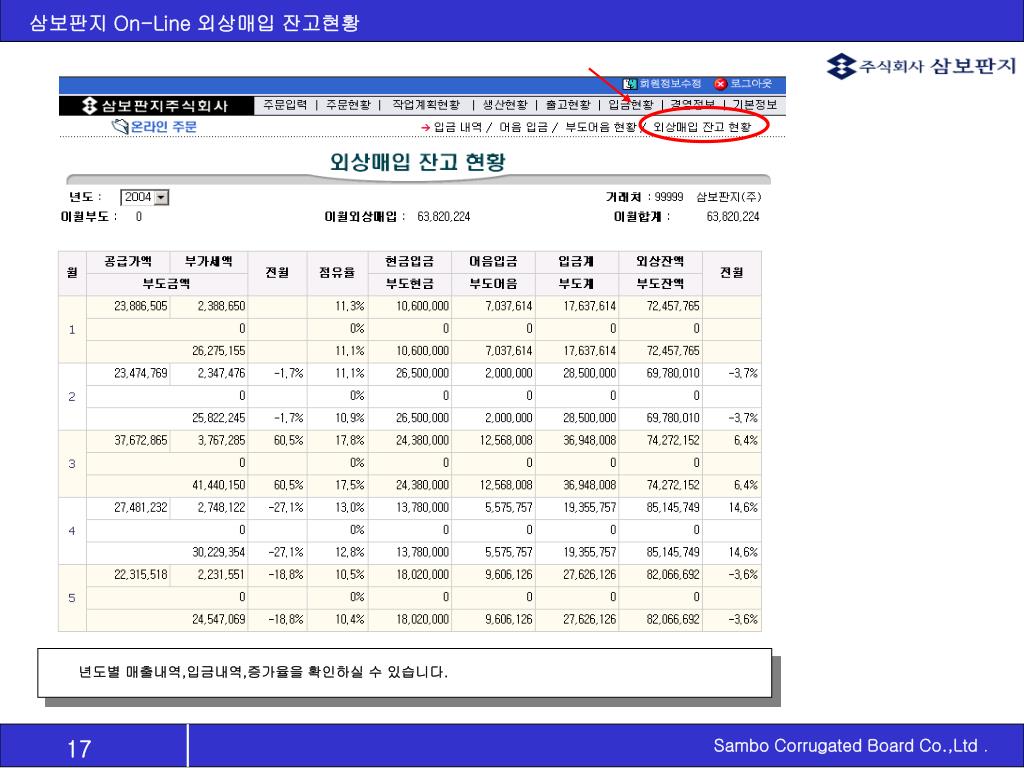Open the 년도 2004 dropdown

point(161,197)
